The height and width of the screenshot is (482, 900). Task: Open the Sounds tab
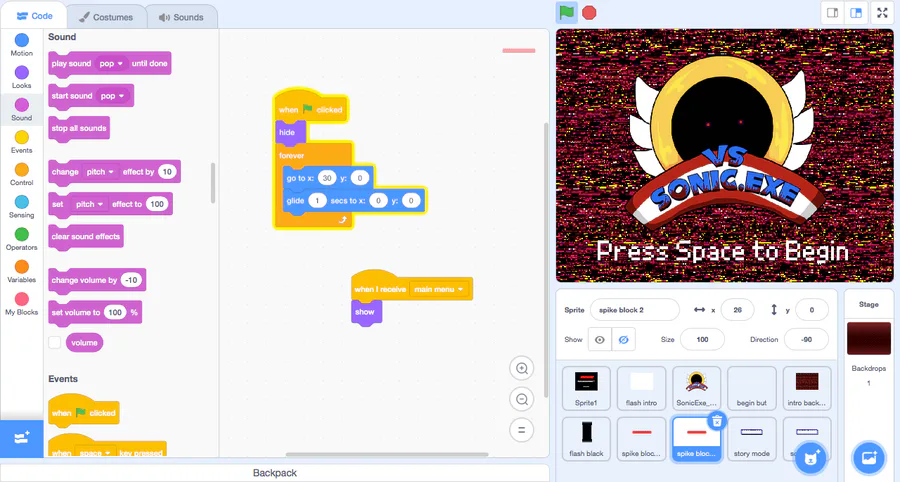182,17
